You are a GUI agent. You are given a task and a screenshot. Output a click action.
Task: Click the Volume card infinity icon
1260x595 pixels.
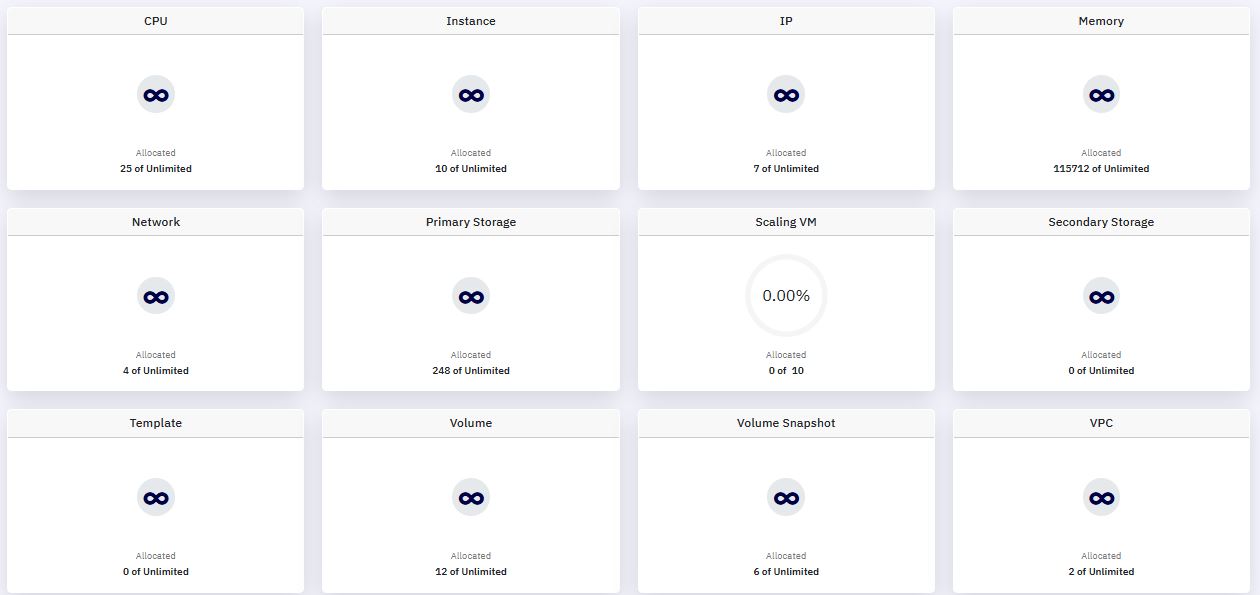coord(471,497)
